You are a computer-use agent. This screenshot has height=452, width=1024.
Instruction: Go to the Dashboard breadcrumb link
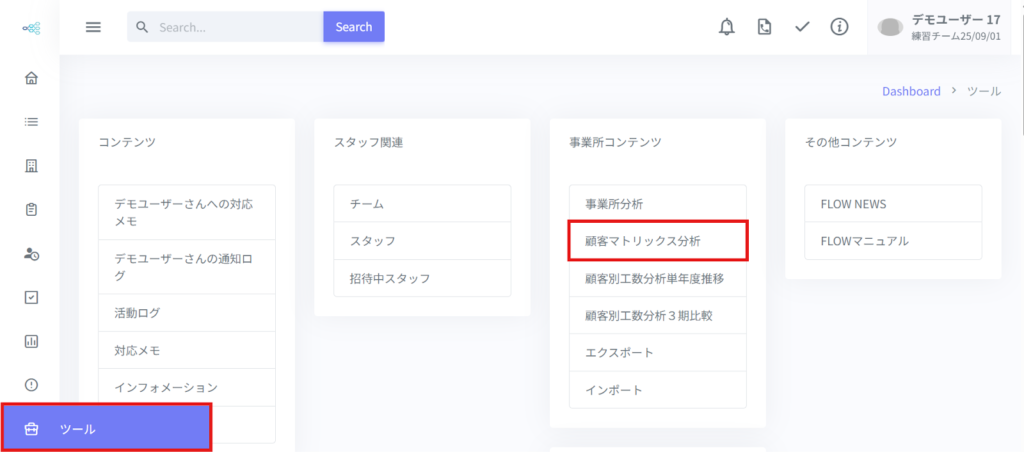pyautogui.click(x=911, y=91)
